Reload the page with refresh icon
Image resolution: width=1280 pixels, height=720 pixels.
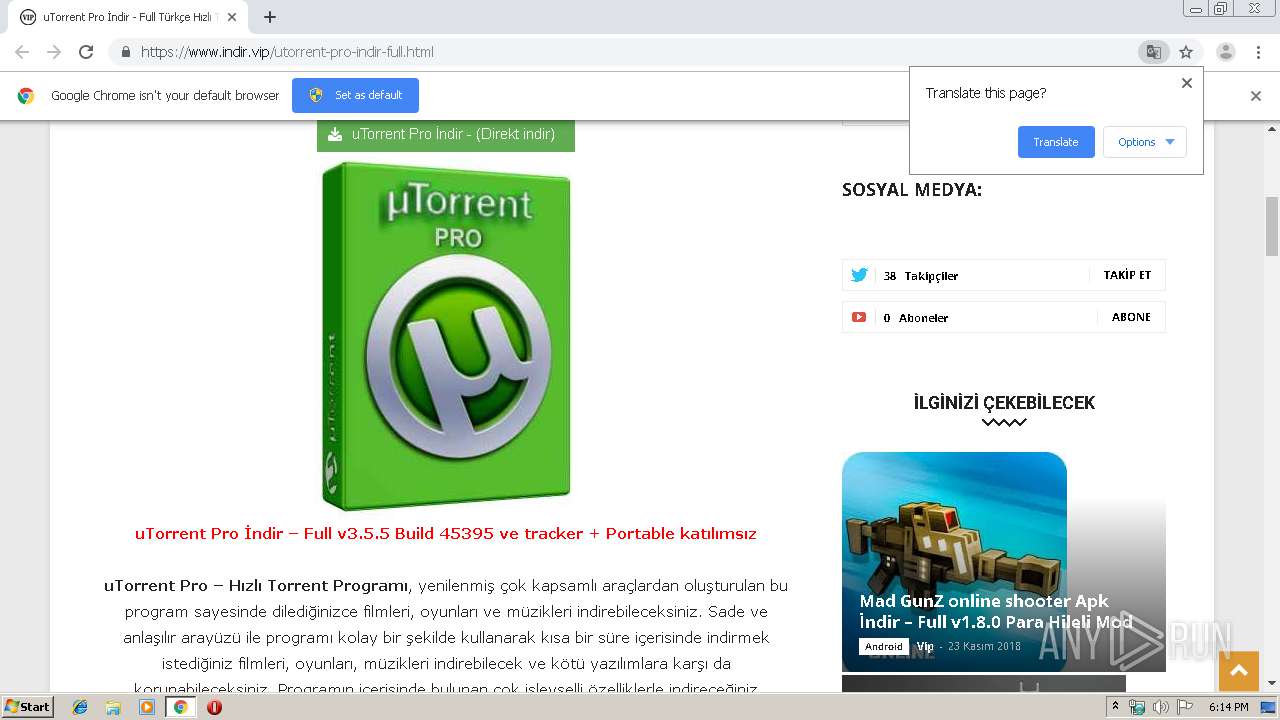pos(86,52)
